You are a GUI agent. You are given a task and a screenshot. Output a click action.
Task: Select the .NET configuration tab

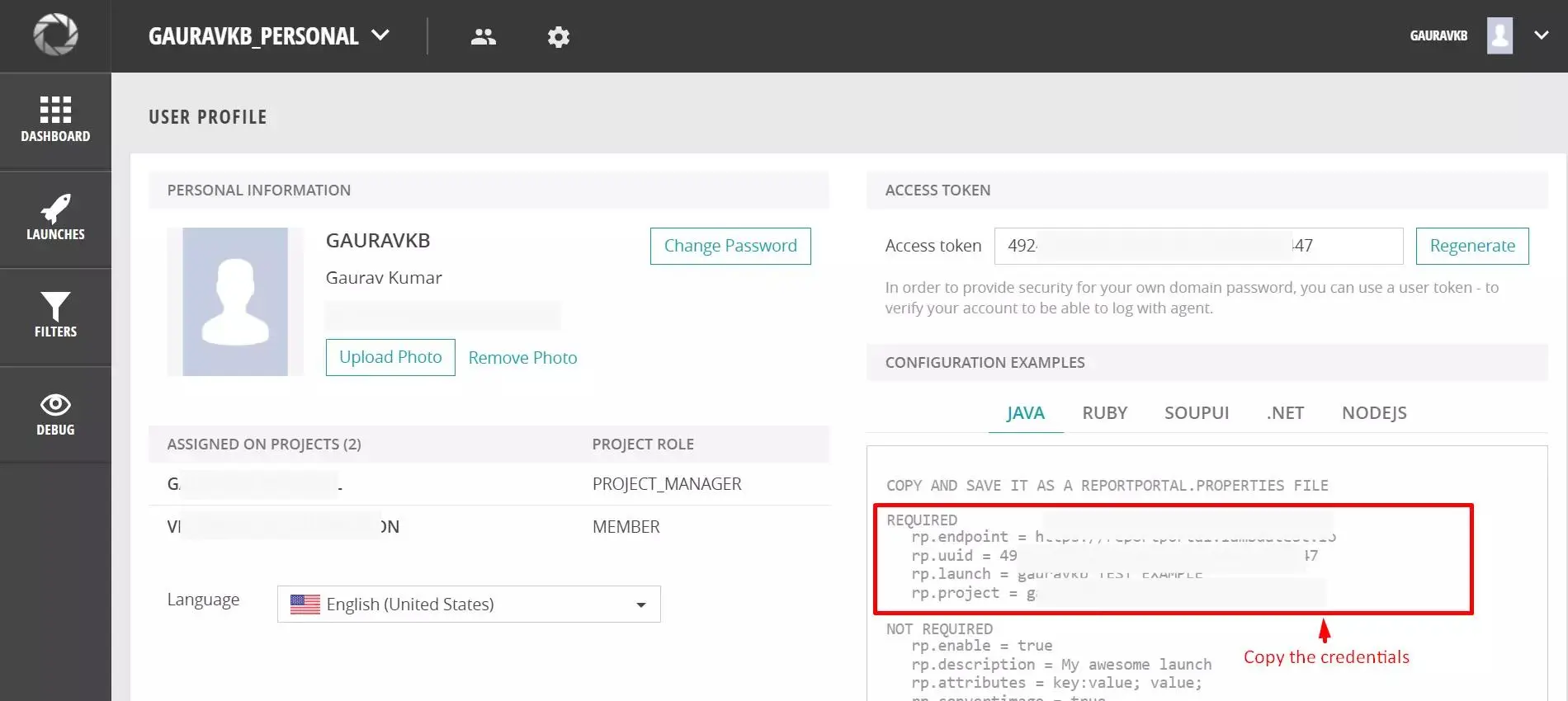click(x=1285, y=412)
